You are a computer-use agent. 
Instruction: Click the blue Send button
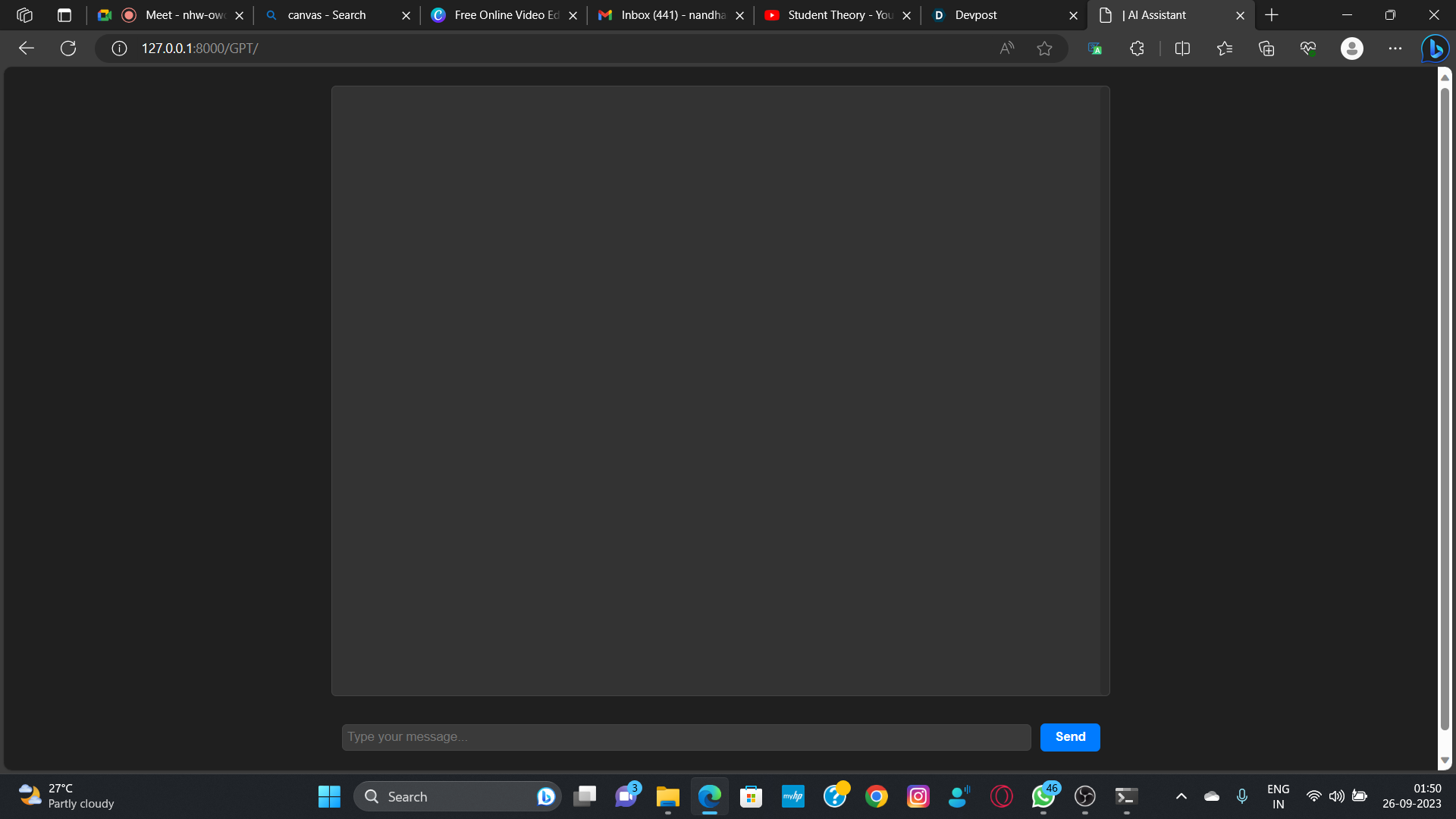coord(1069,736)
